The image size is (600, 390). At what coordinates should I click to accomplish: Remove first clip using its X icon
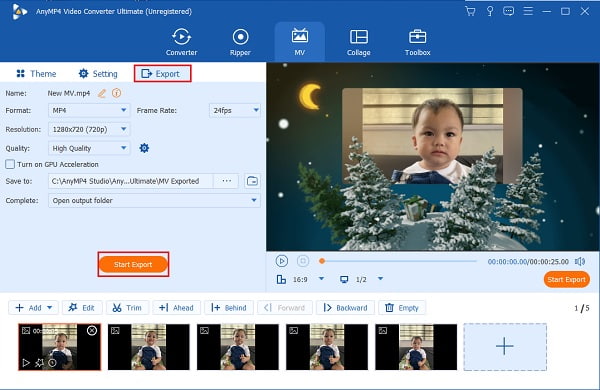point(92,330)
